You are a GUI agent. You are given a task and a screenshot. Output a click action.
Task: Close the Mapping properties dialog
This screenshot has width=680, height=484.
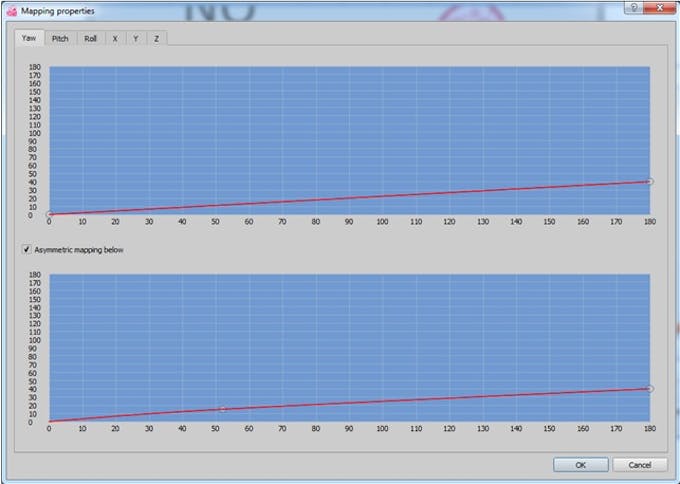(660, 7)
